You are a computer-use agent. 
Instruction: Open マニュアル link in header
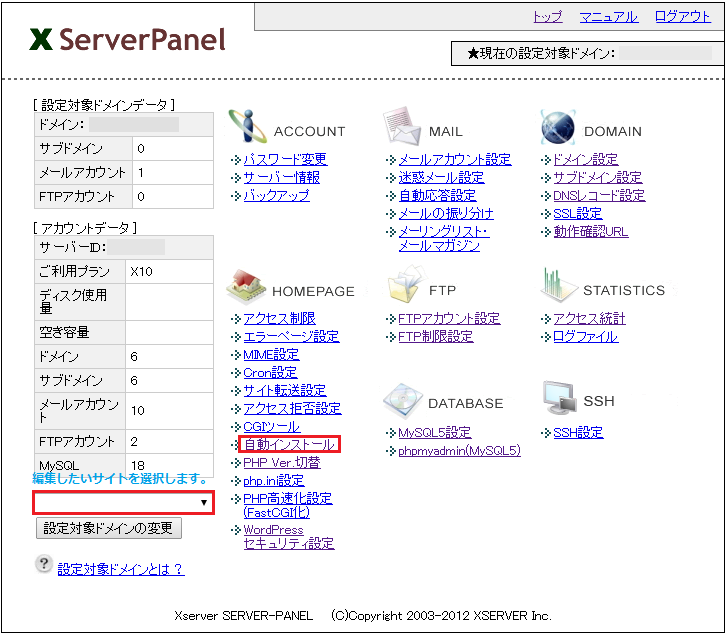[x=609, y=17]
